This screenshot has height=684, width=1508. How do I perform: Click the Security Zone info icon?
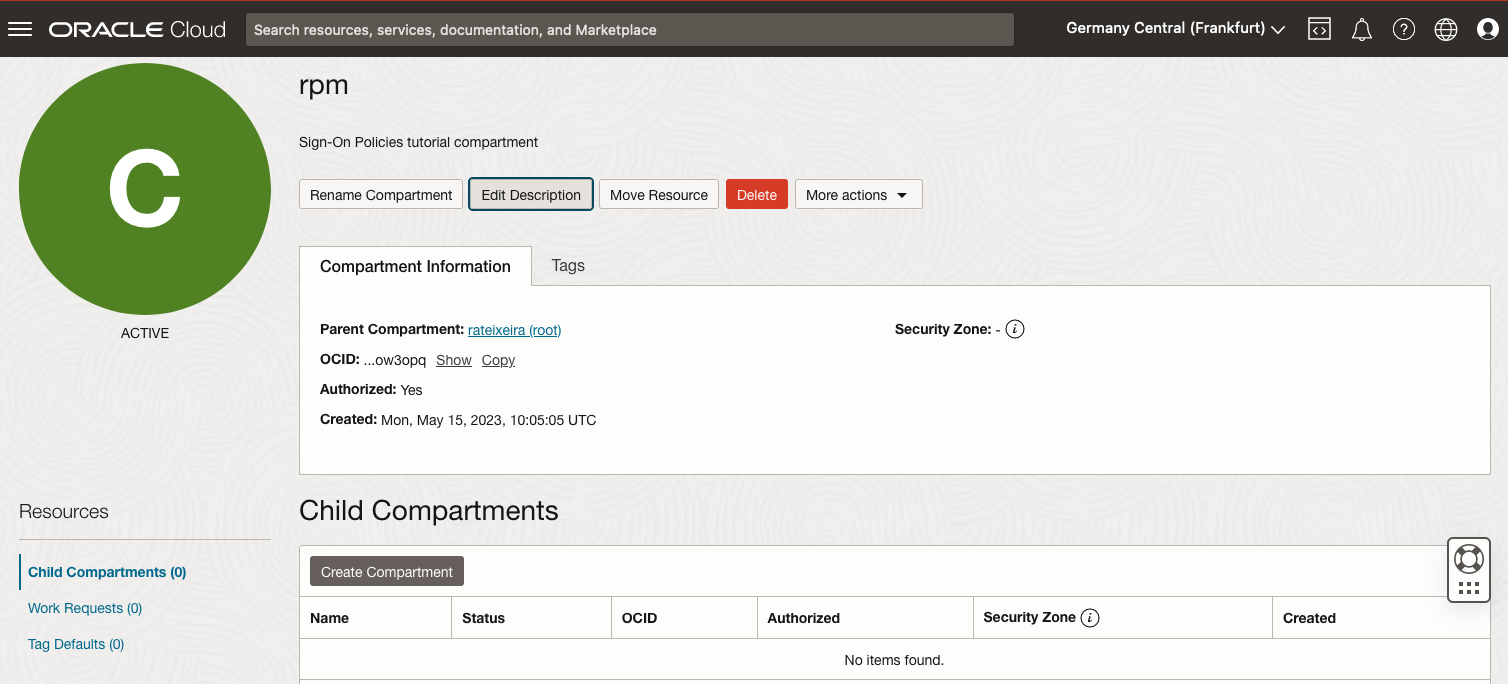point(1014,328)
